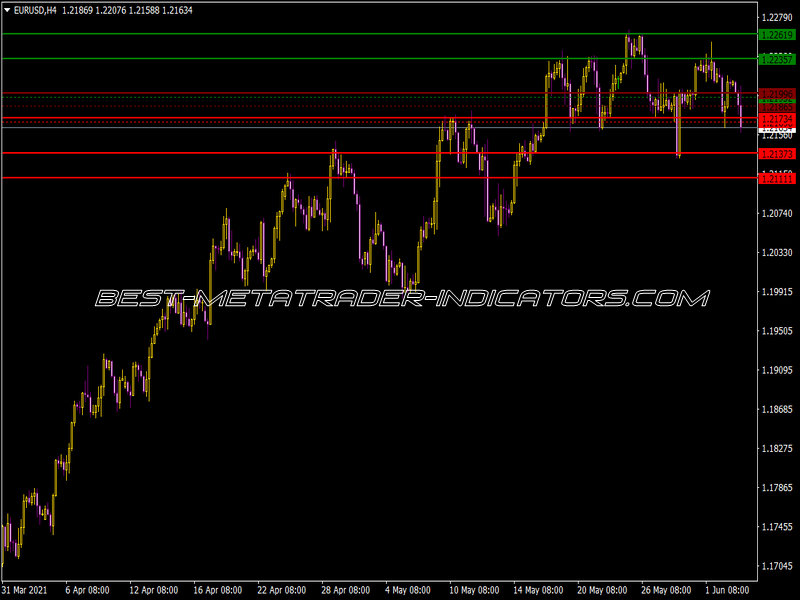Click the 1 Jun 08:00 time label
Image resolution: width=800 pixels, height=600 pixels.
(x=727, y=590)
